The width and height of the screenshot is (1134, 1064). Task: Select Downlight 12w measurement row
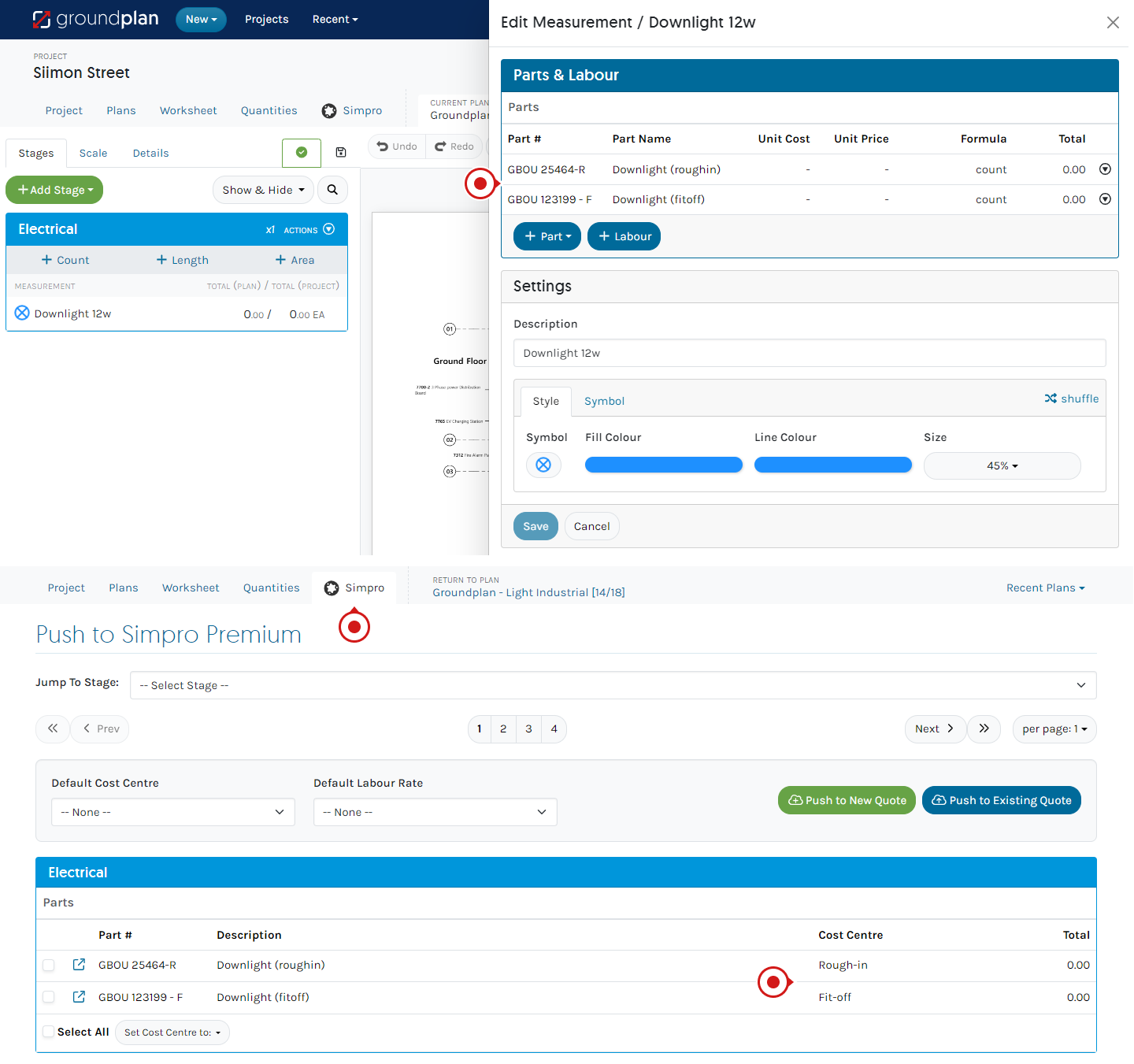tap(177, 313)
